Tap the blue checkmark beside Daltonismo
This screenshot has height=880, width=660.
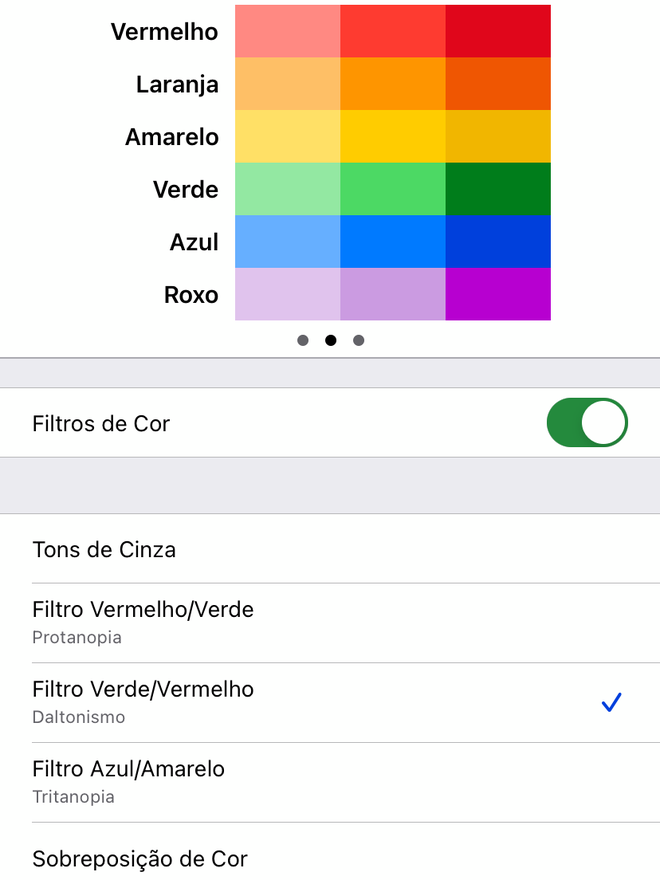click(x=611, y=702)
